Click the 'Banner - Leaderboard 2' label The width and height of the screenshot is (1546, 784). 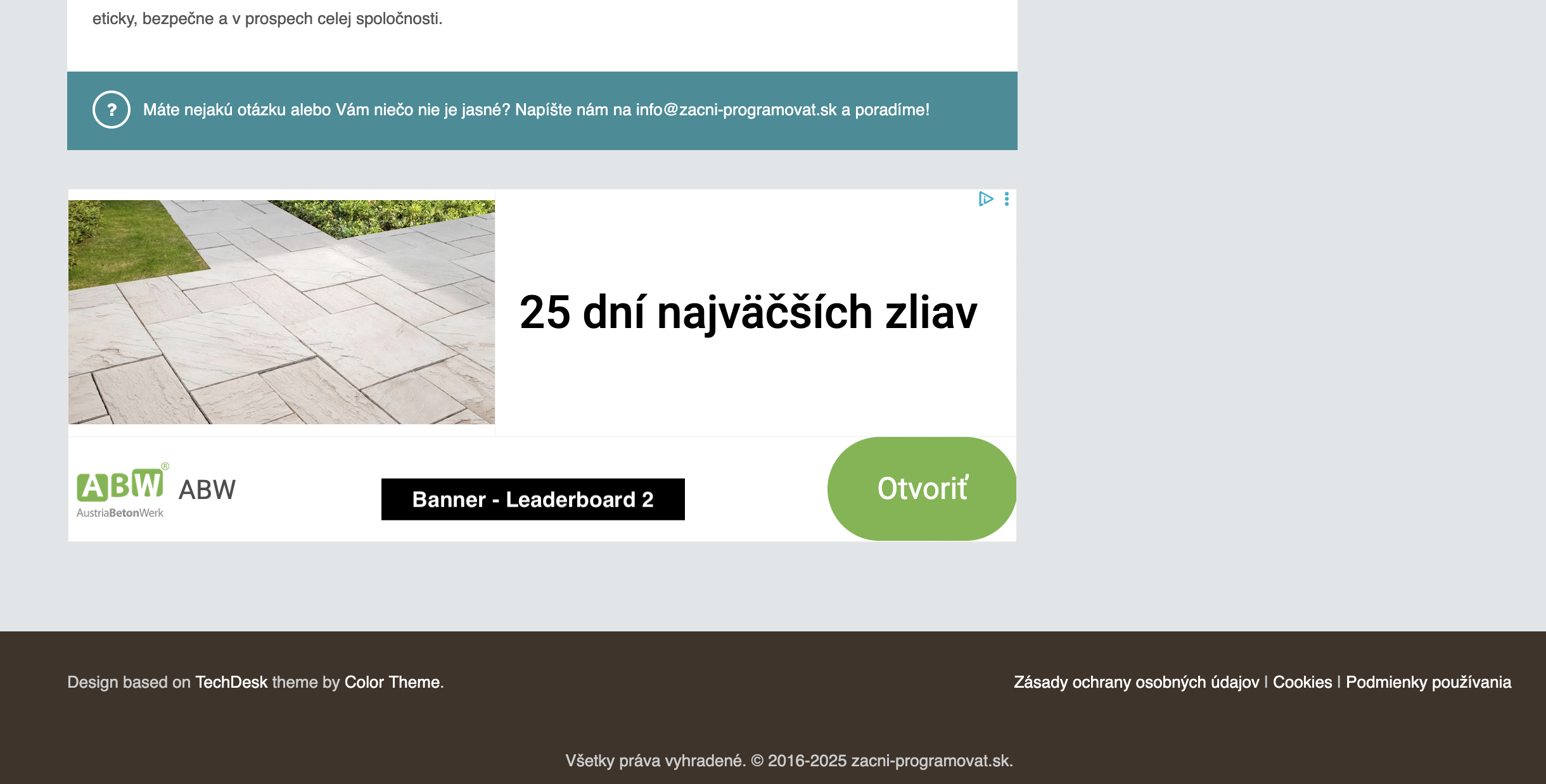click(x=533, y=500)
